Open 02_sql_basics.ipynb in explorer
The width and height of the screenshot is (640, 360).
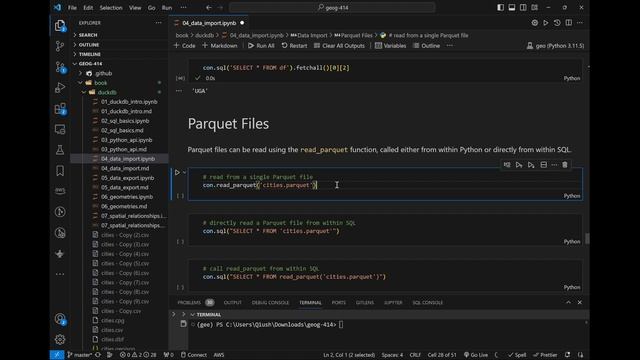coord(125,121)
